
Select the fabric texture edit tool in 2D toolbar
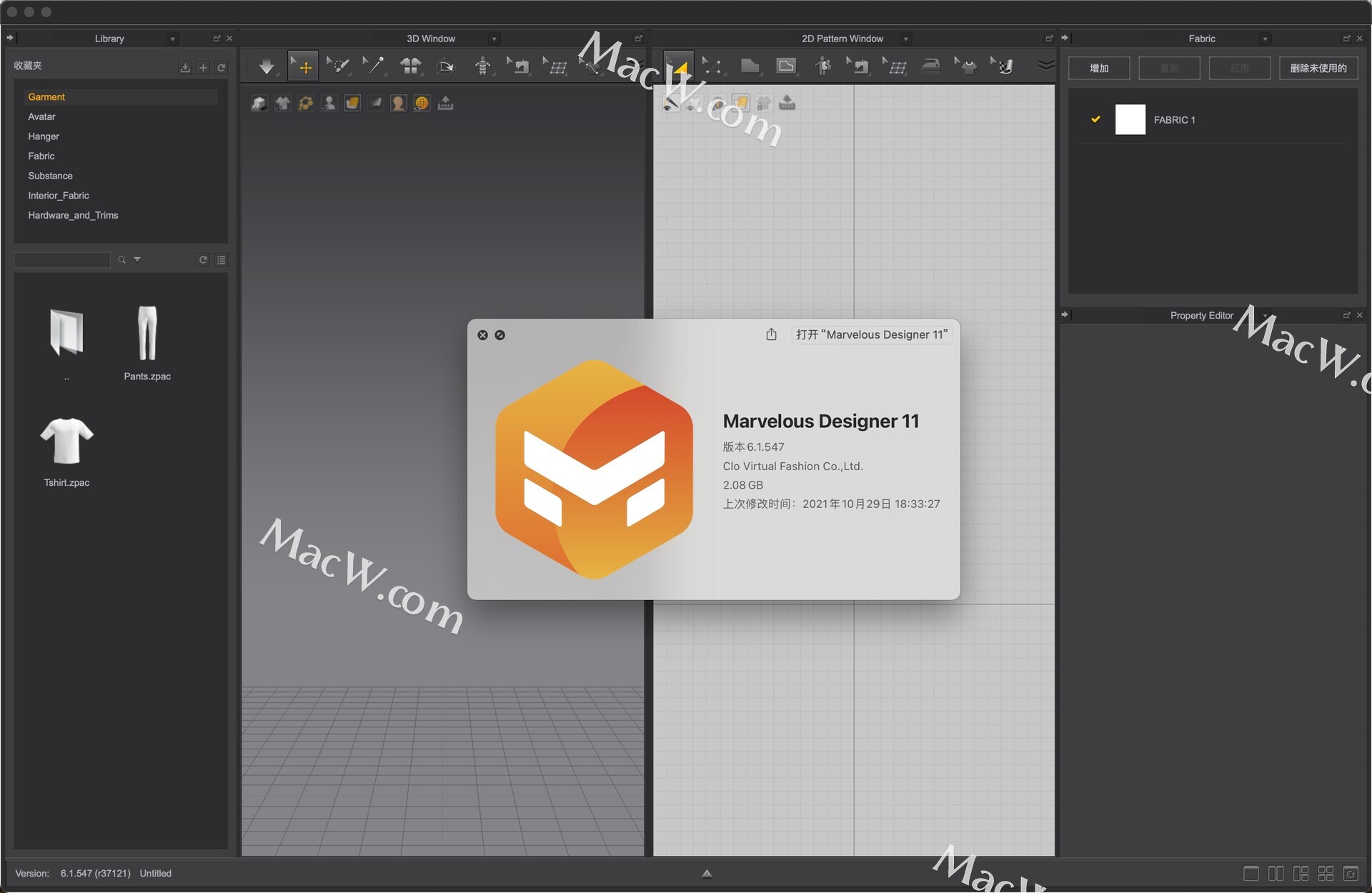point(1003,66)
